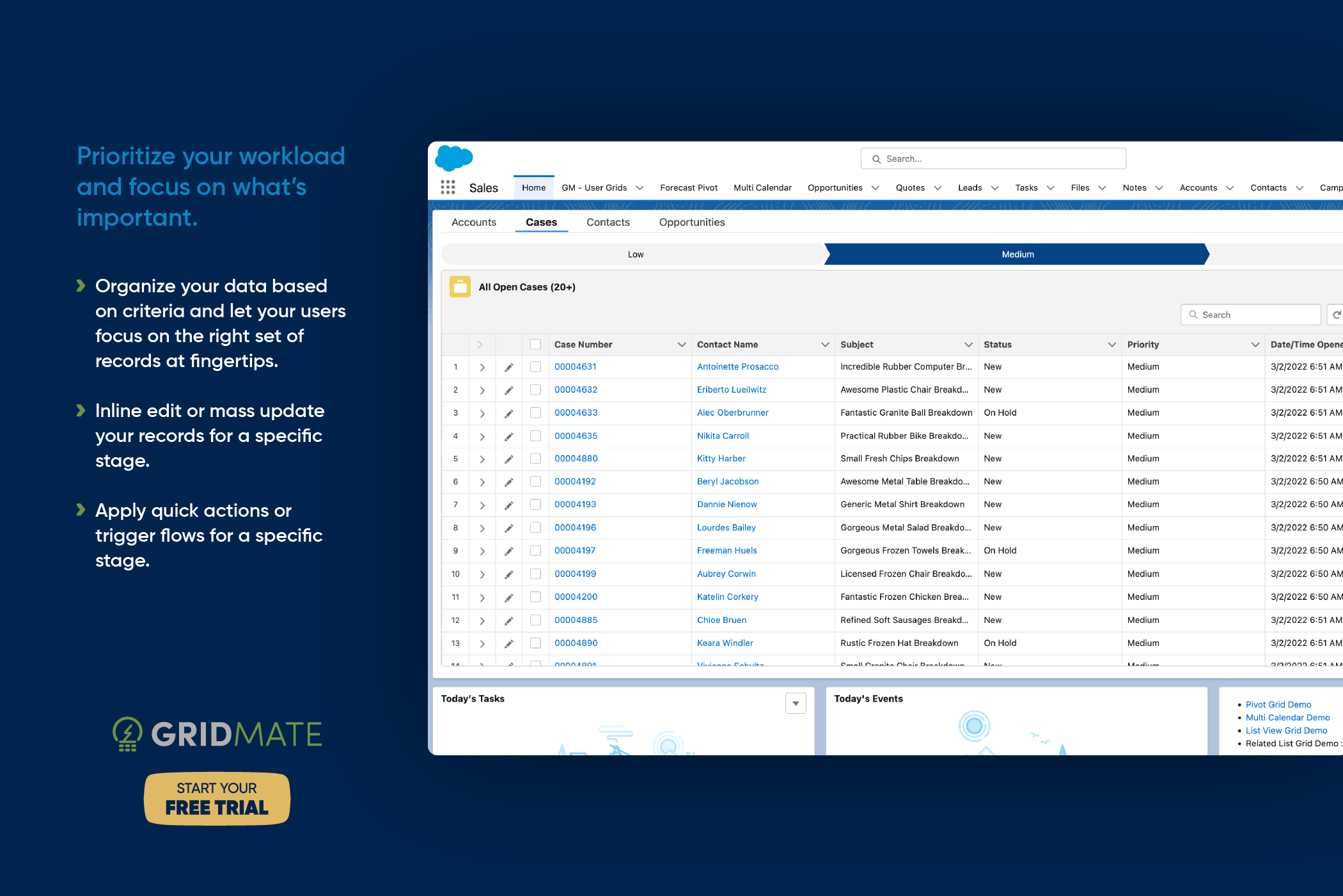1343x896 pixels.
Task: Click the pencil icon to edit case 00004631
Action: (x=508, y=366)
